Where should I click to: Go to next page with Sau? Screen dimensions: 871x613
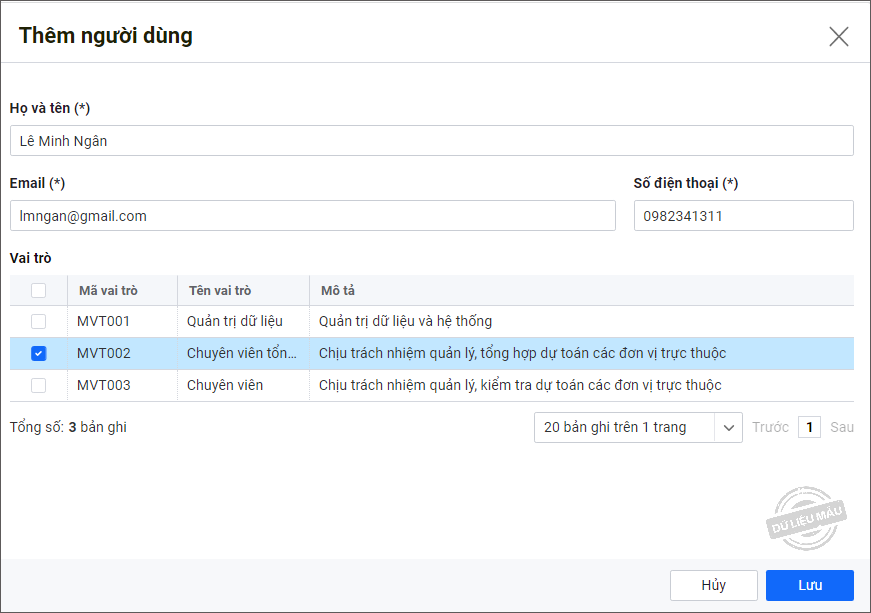[x=842, y=428]
